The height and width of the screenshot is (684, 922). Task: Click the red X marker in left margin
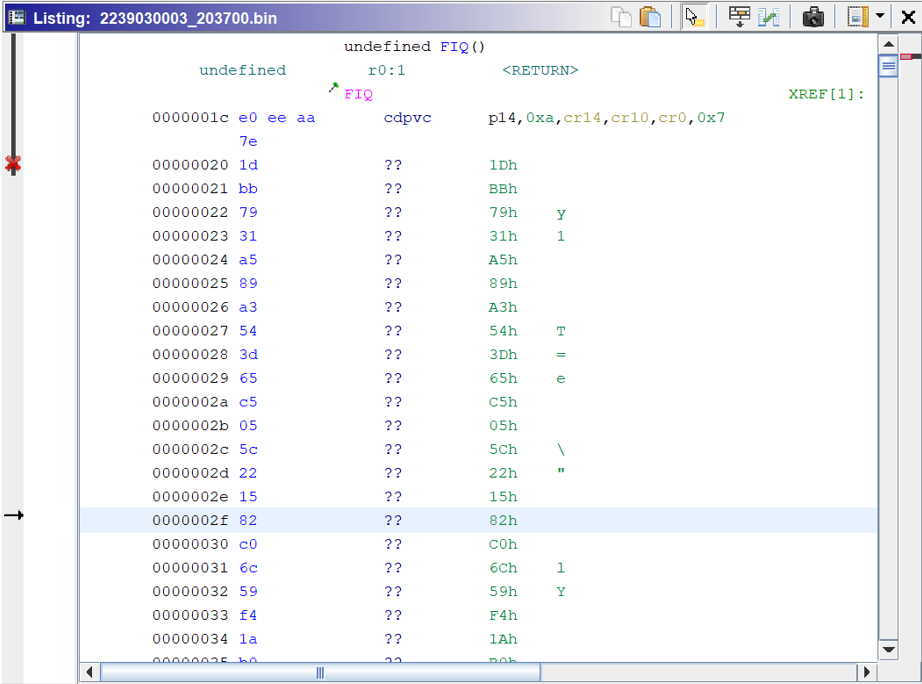(13, 165)
